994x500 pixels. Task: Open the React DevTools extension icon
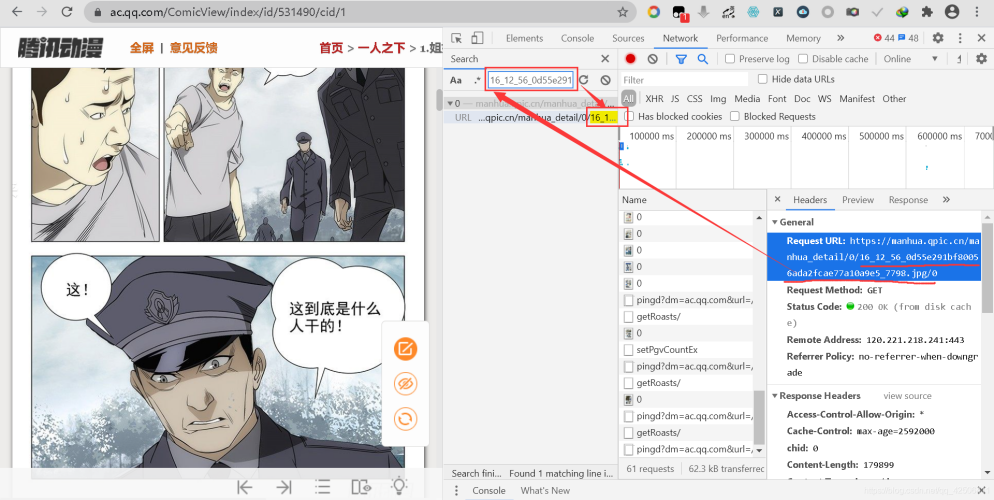click(x=753, y=12)
